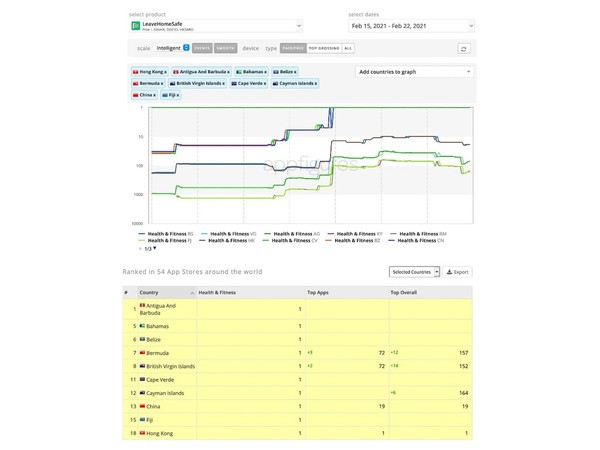The width and height of the screenshot is (600, 450).
Task: Remove Cayman Islands chip from graph
Action: tap(316, 83)
